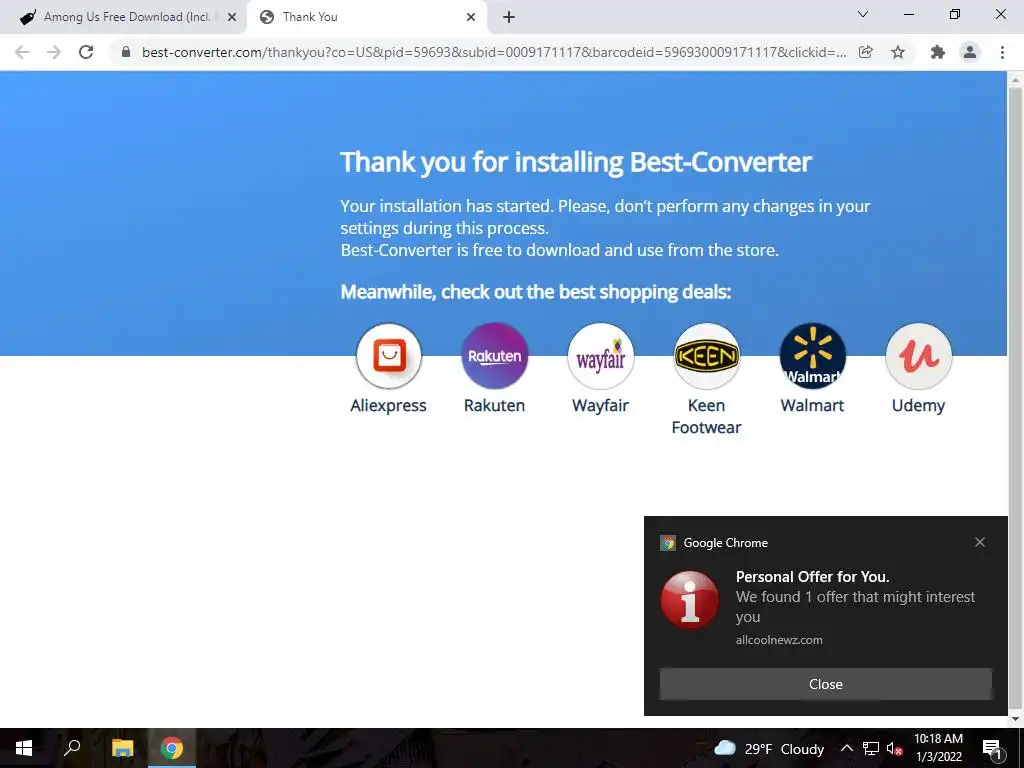
Task: Share this page from address bar
Action: tap(865, 52)
